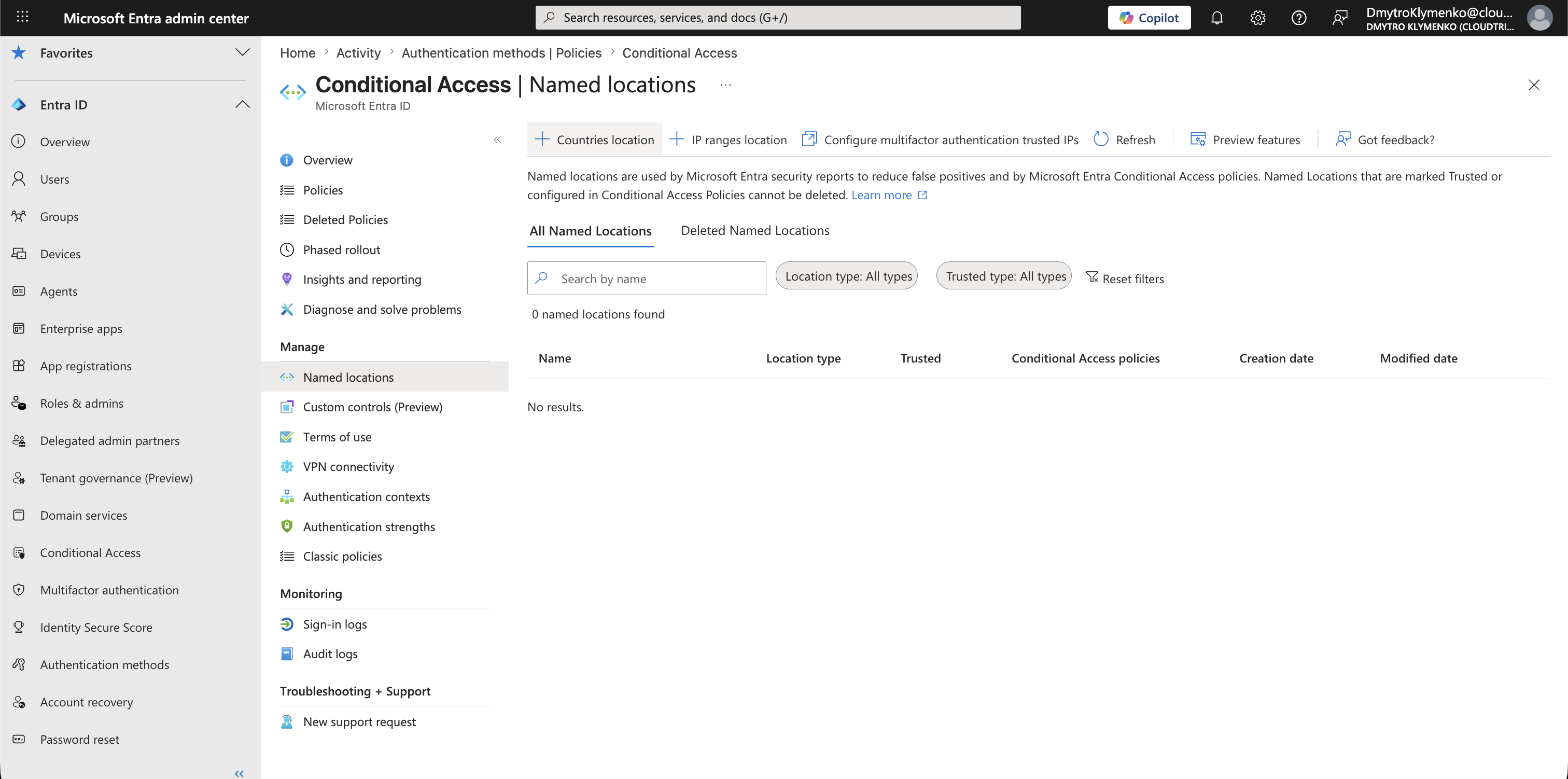This screenshot has height=779, width=1568.
Task: Open the Copilot assistant
Action: coord(1149,18)
